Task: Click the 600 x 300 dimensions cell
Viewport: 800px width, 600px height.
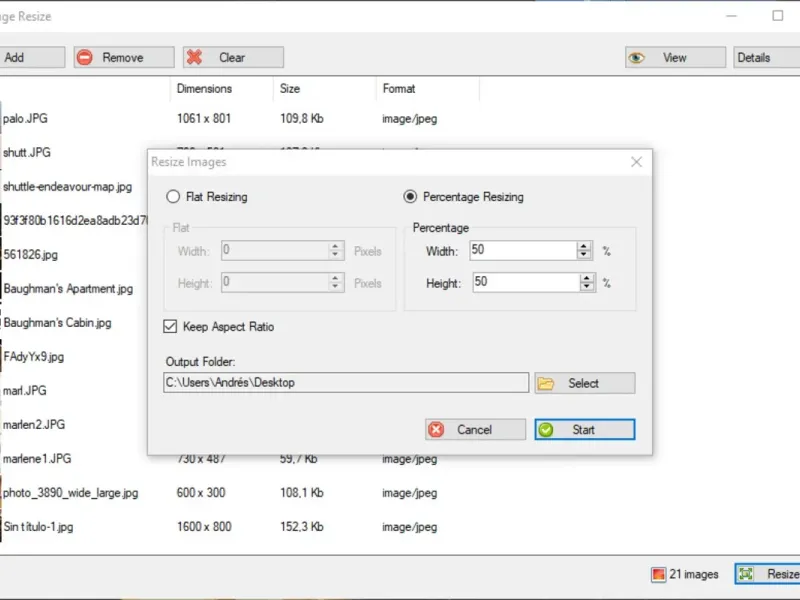Action: (x=201, y=493)
